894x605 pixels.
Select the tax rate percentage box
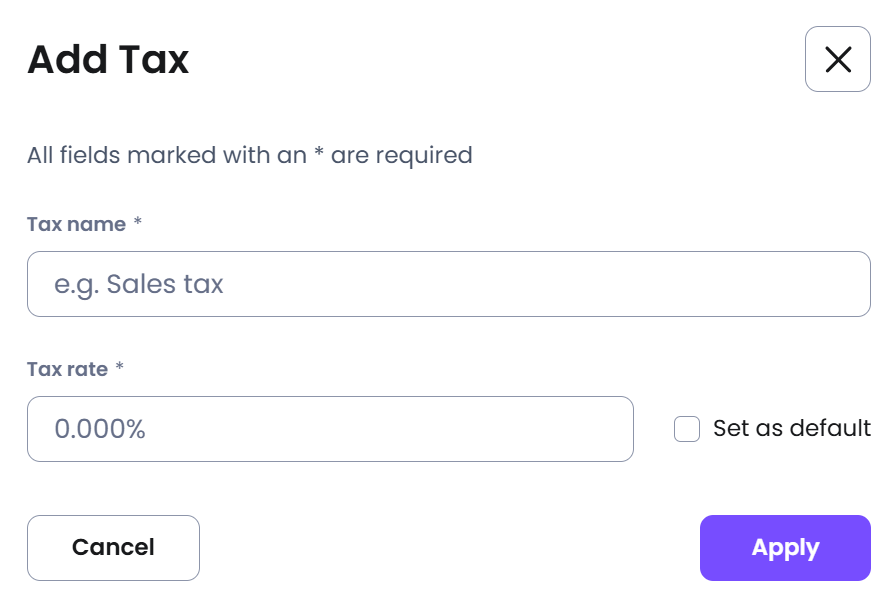click(330, 429)
